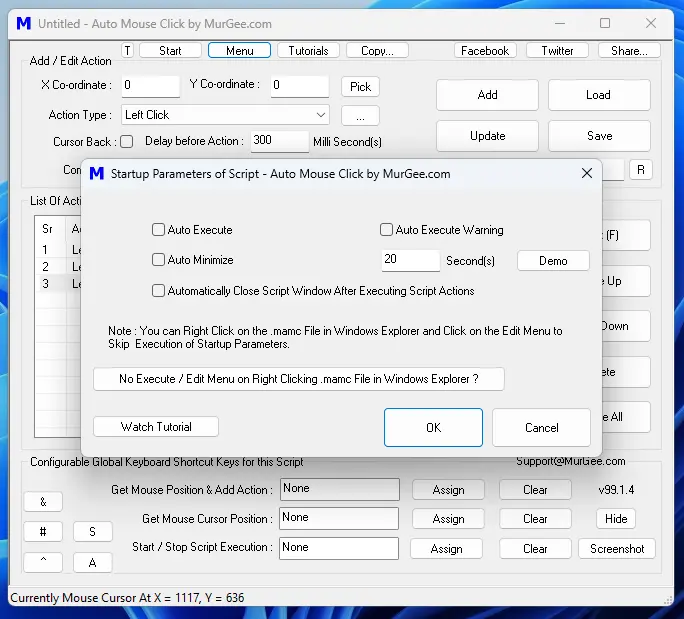
Task: Click the Screenshot button
Action: [617, 548]
